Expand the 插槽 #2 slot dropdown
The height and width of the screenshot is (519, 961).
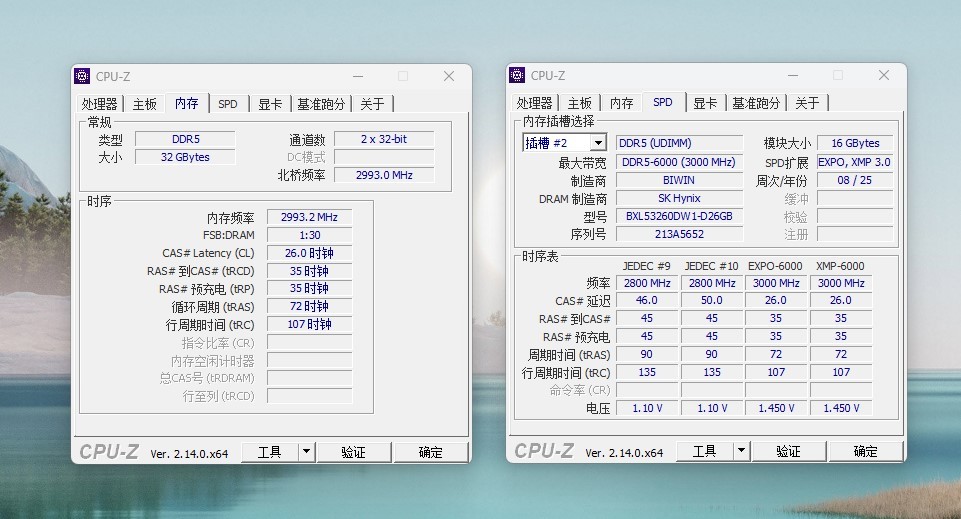coord(598,143)
